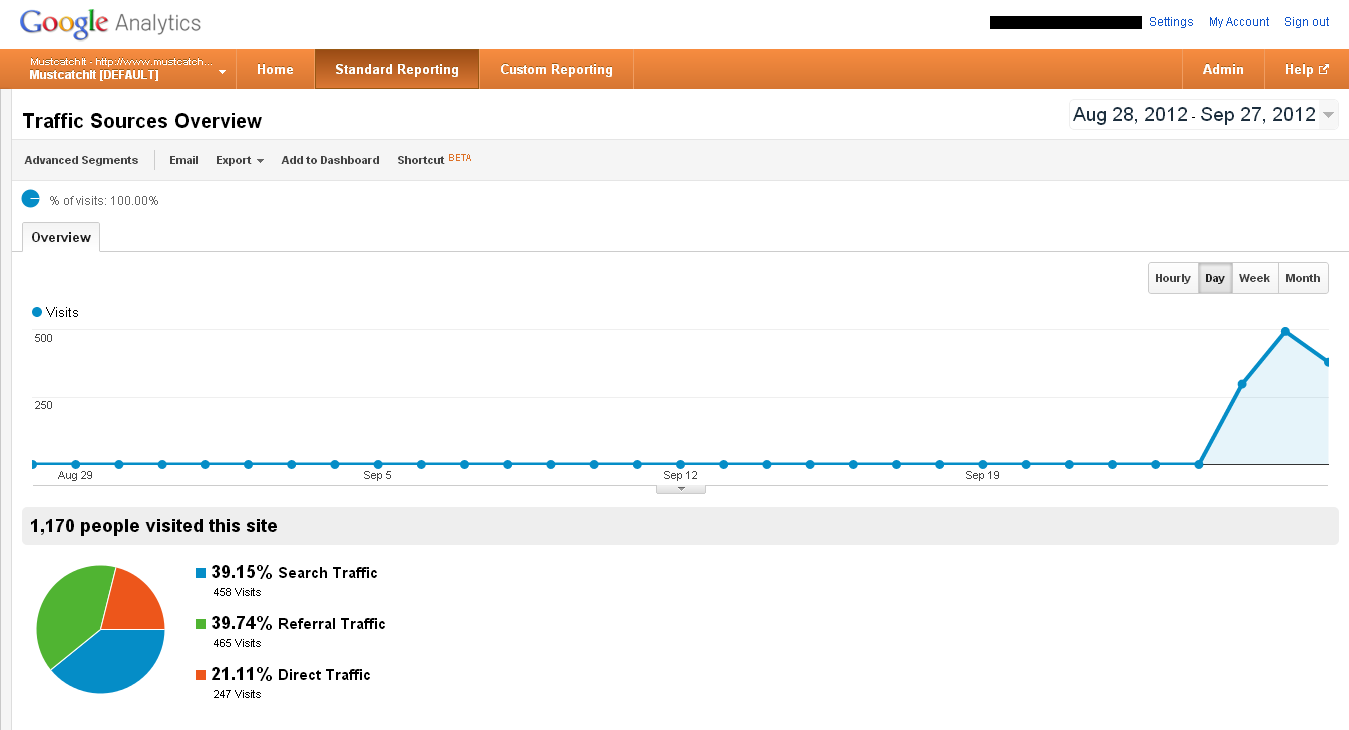This screenshot has width=1349, height=730.
Task: Set graph interval to Month
Action: click(x=1302, y=278)
